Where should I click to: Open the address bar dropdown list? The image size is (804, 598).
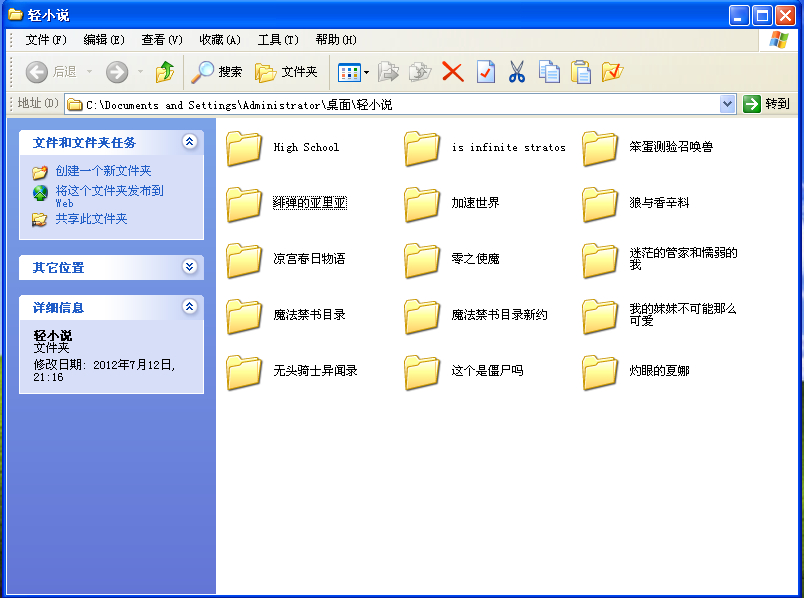[x=727, y=104]
